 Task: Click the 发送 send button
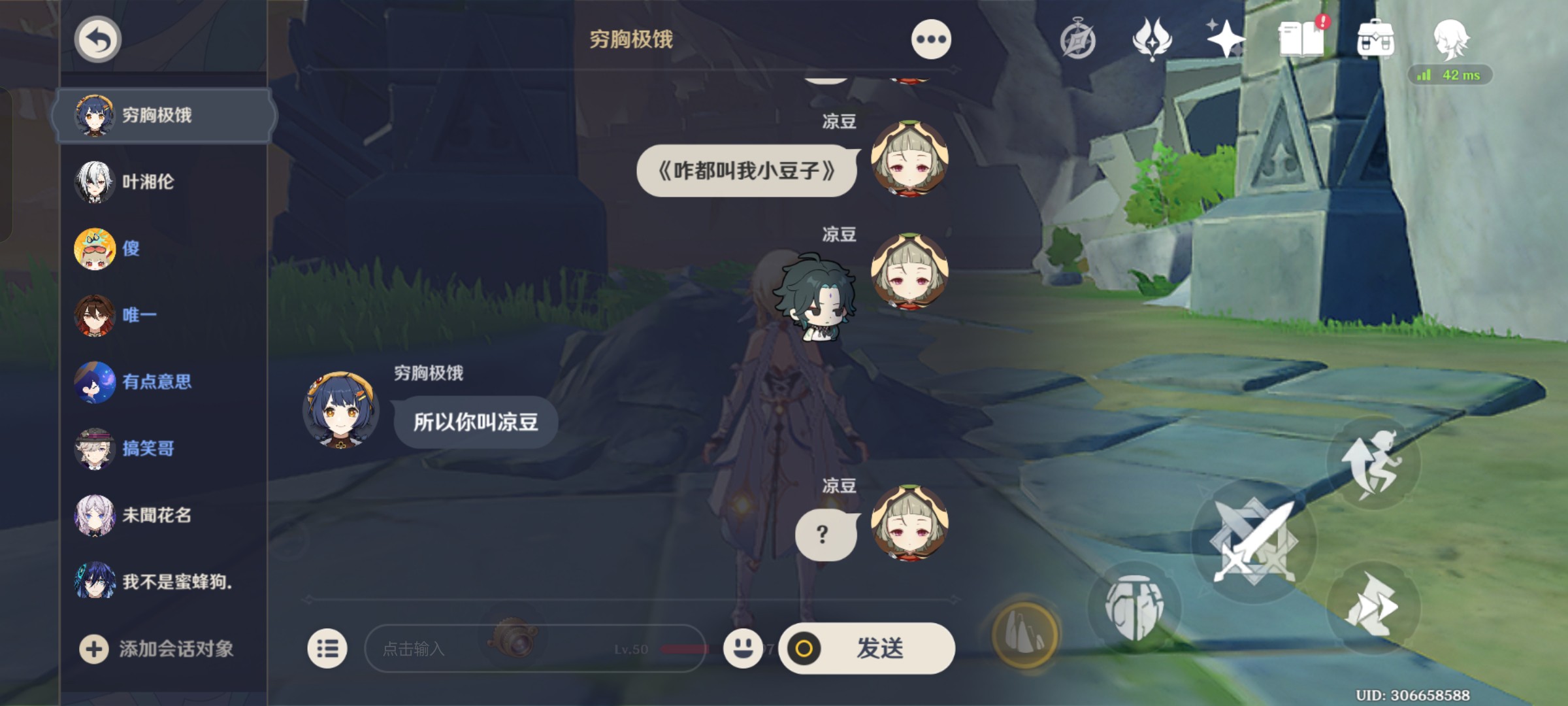[x=867, y=648]
